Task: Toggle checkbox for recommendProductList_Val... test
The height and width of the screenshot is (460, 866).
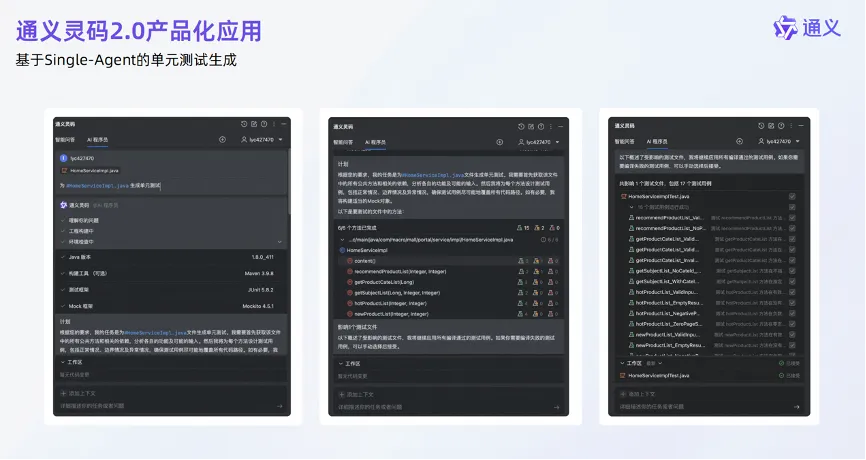Action: pos(792,218)
